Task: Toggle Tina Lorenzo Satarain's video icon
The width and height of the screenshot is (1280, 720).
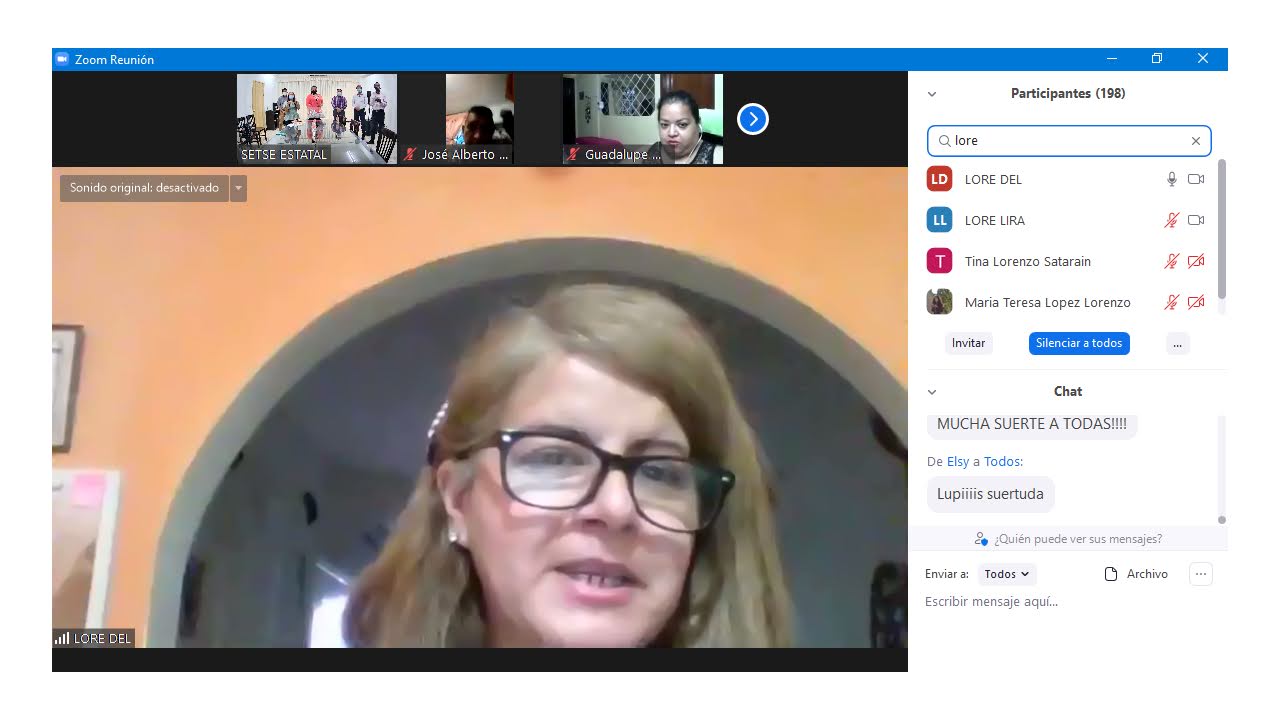Action: point(1196,261)
